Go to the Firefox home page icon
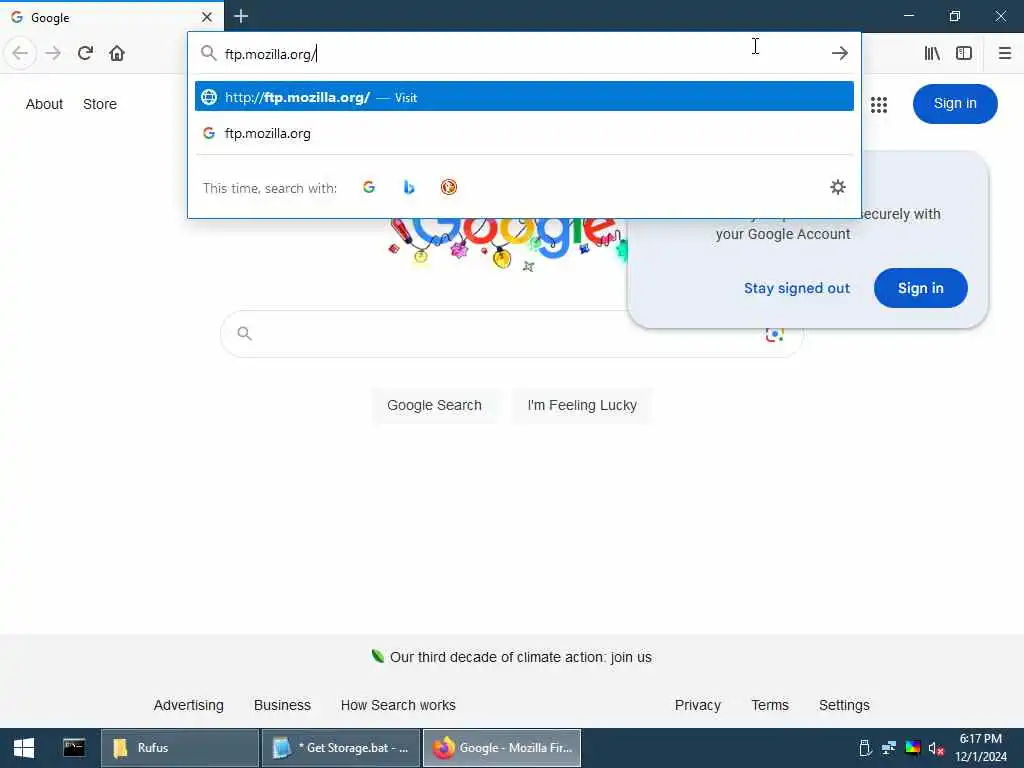This screenshot has height=768, width=1024. 117,53
